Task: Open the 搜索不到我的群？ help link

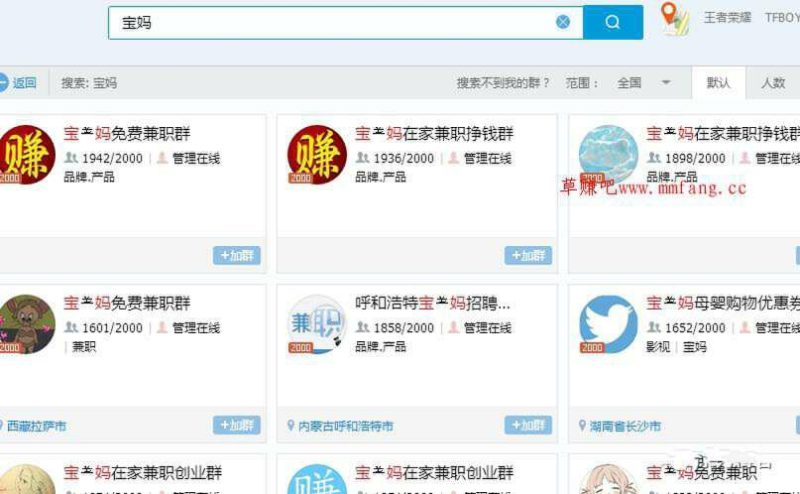Action: click(x=503, y=83)
